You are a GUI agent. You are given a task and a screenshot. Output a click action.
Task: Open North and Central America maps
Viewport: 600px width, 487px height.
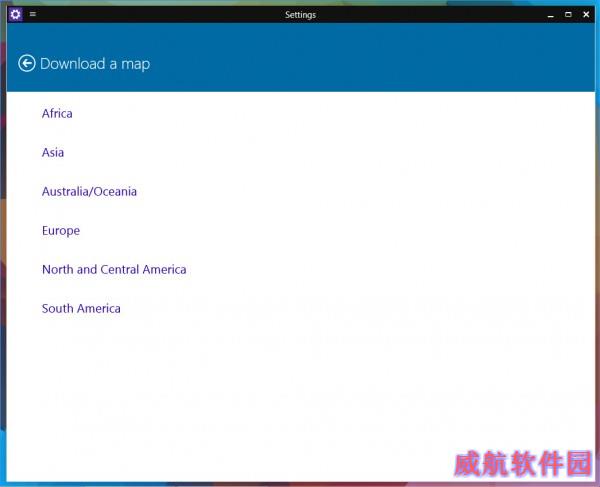[114, 270]
